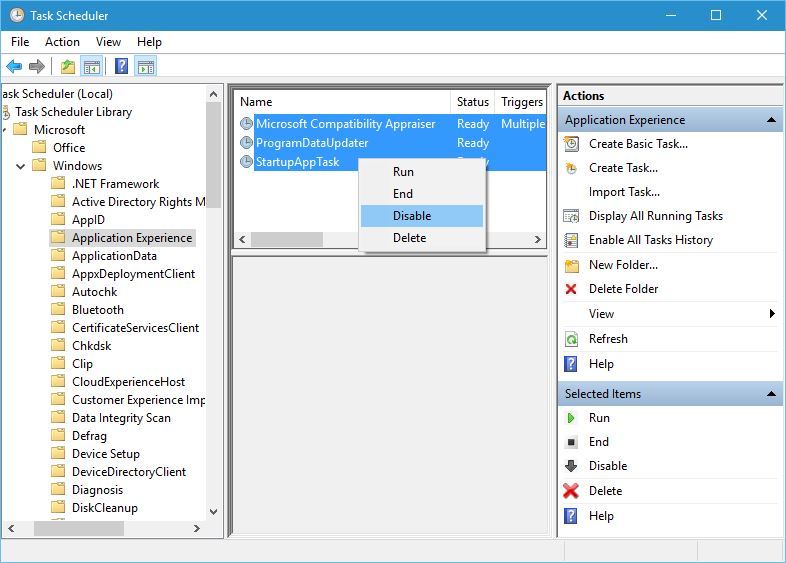Image resolution: width=786 pixels, height=563 pixels.
Task: Click the Up one level folder icon
Action: (x=68, y=66)
